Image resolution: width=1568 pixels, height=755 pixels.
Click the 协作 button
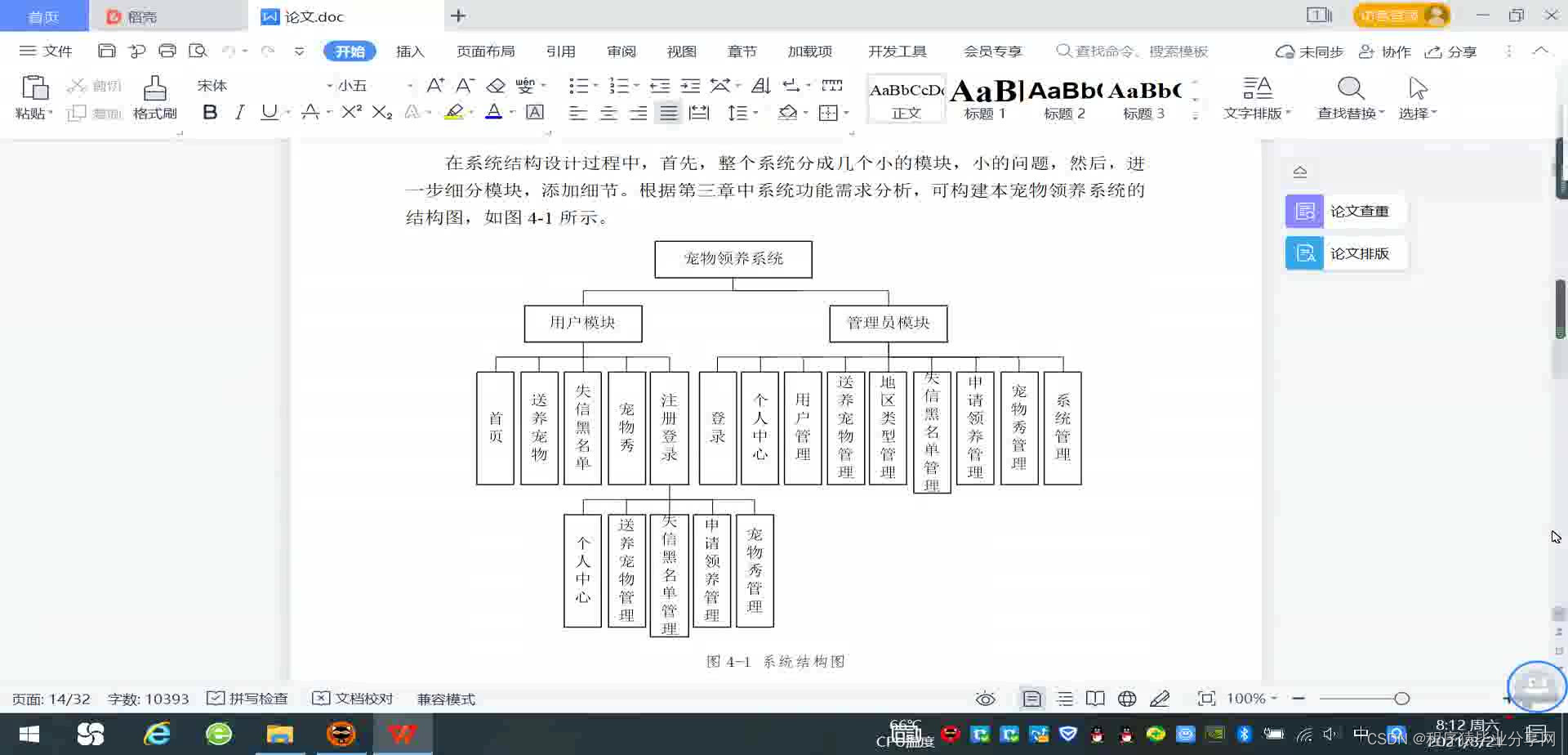tap(1385, 51)
